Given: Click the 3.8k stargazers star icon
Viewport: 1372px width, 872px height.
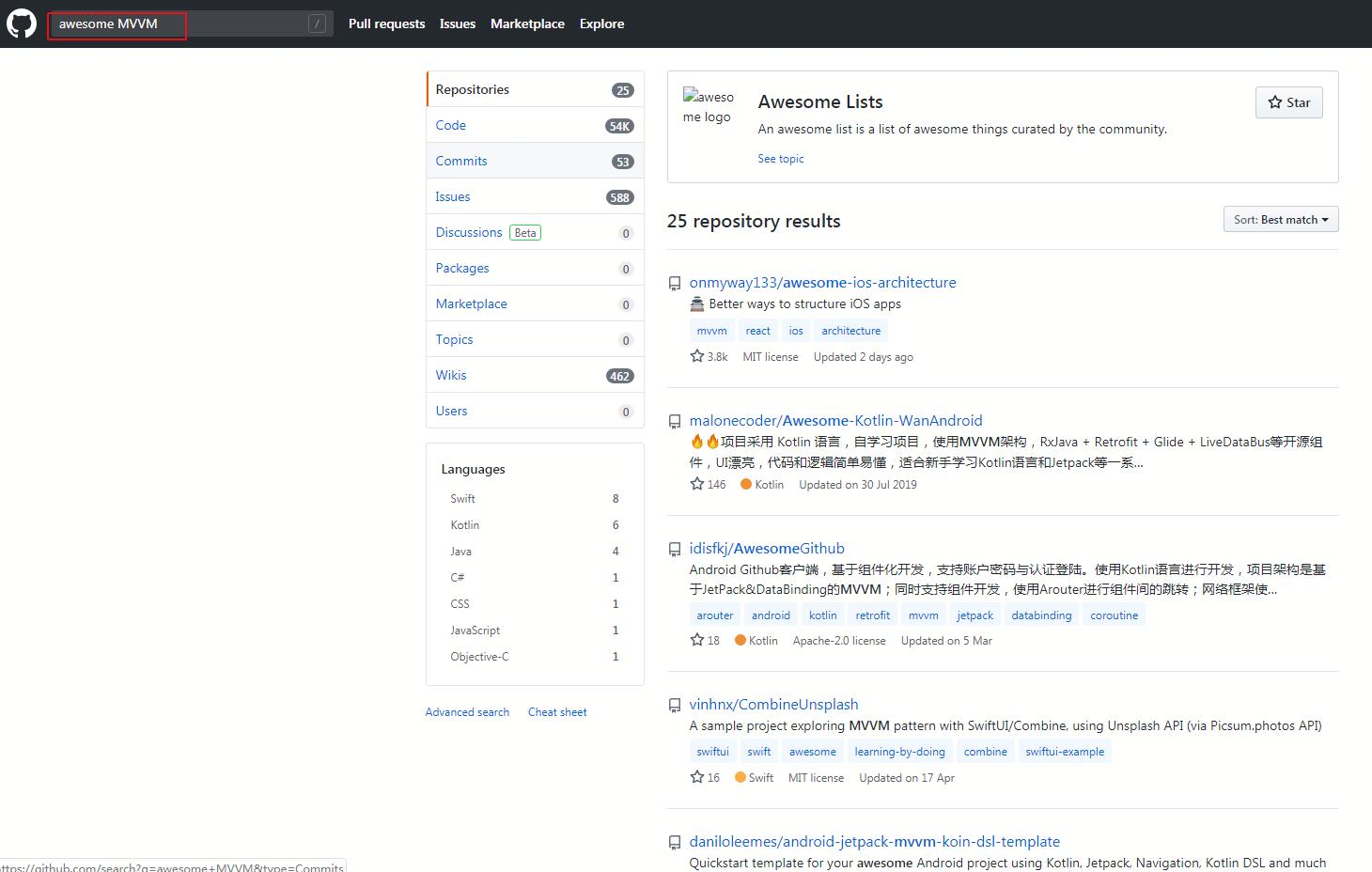Looking at the screenshot, I should point(696,356).
